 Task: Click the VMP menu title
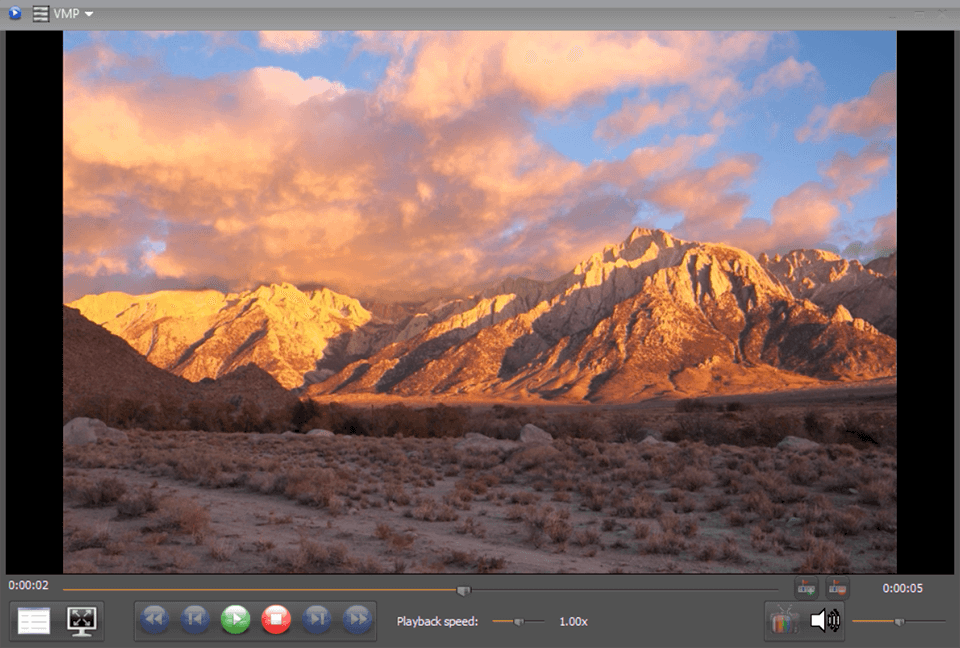67,15
